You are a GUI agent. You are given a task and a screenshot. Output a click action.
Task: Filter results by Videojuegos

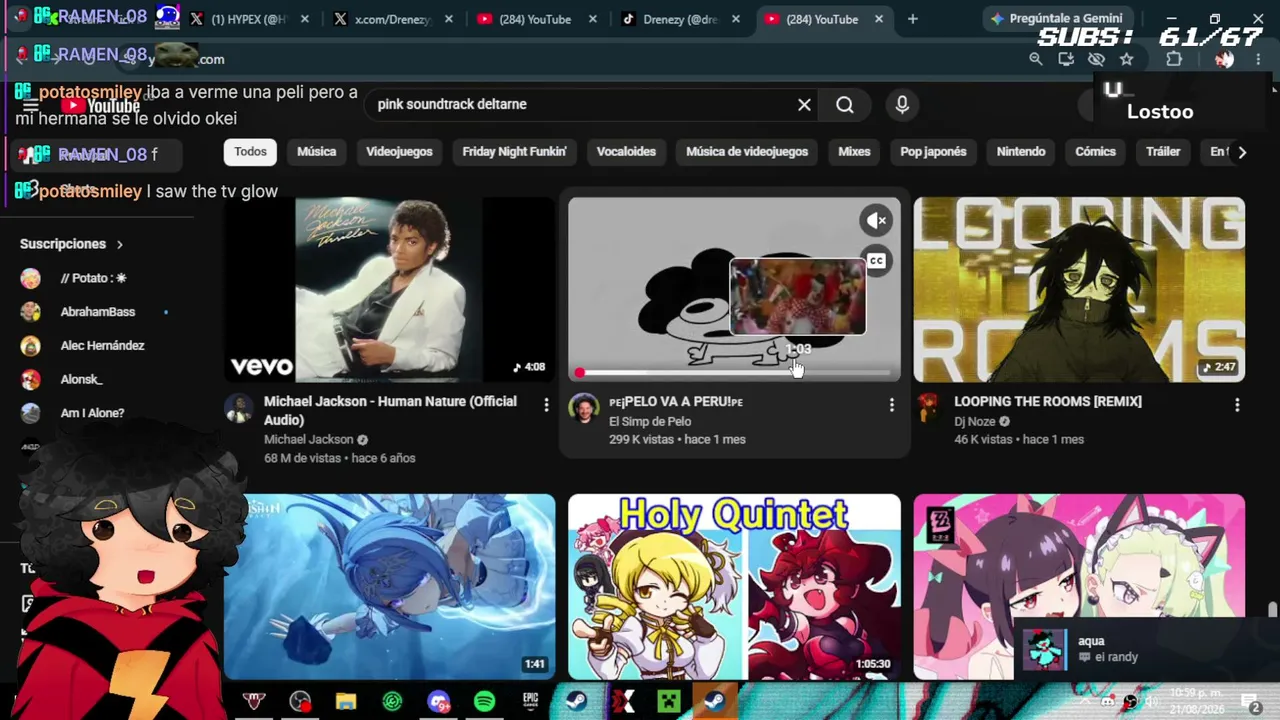click(399, 152)
